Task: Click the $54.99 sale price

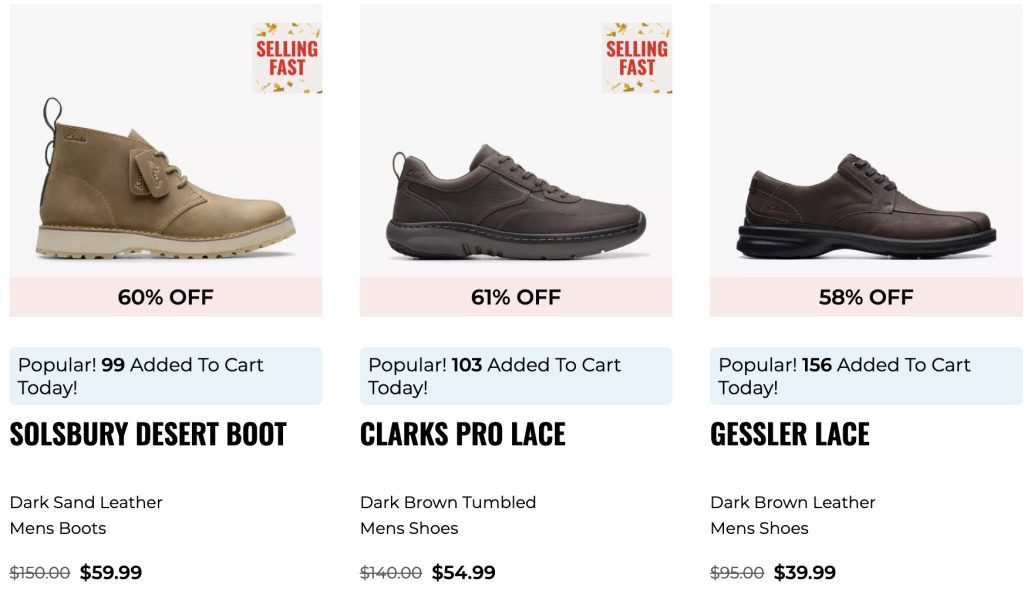Action: pos(464,573)
